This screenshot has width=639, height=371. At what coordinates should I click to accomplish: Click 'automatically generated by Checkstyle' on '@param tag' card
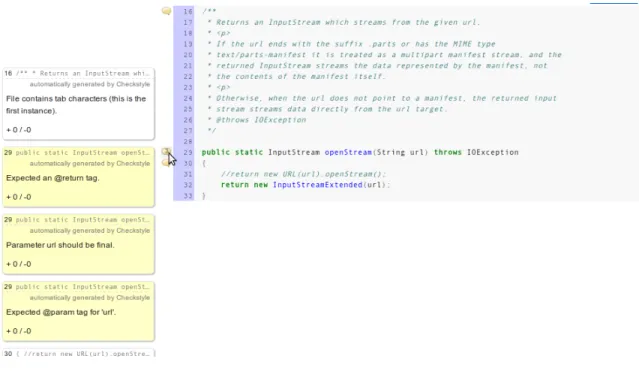90,298
